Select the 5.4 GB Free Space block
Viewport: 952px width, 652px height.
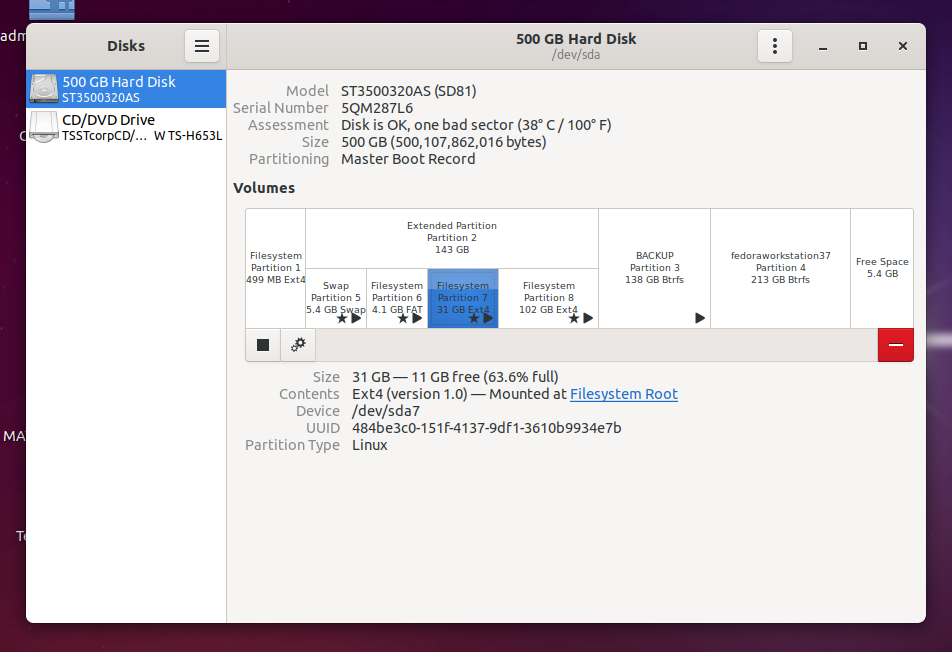point(882,268)
